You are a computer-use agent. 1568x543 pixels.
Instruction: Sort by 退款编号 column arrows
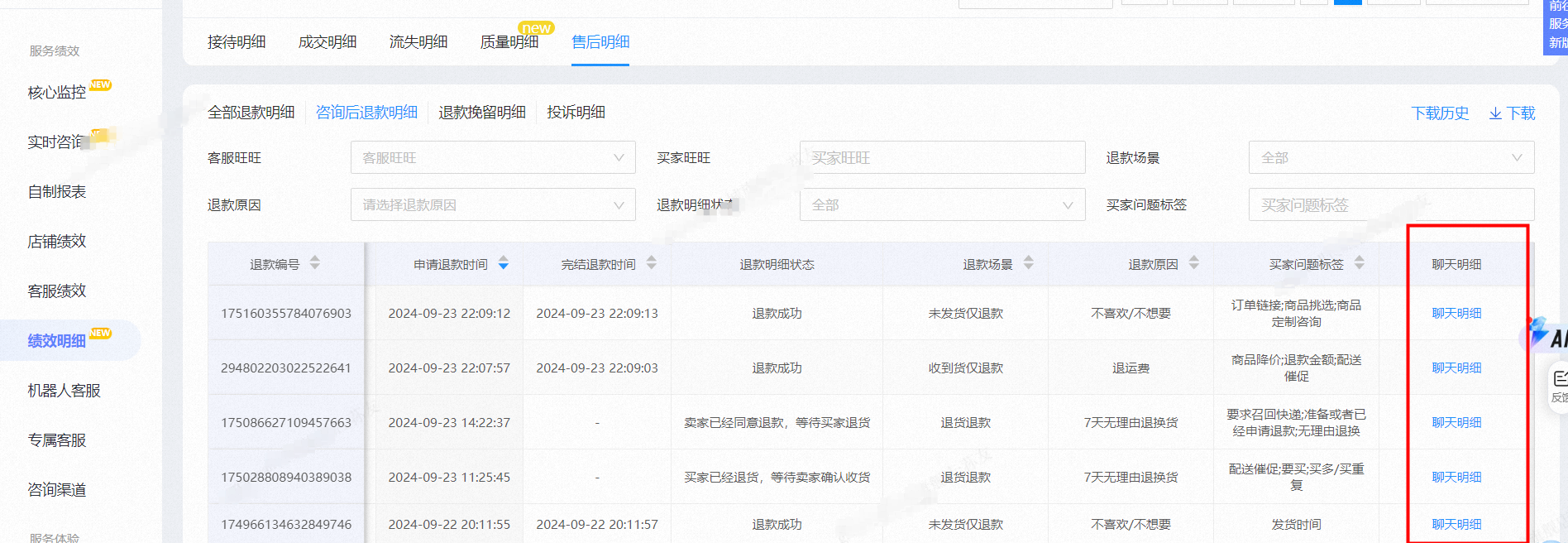tap(315, 263)
